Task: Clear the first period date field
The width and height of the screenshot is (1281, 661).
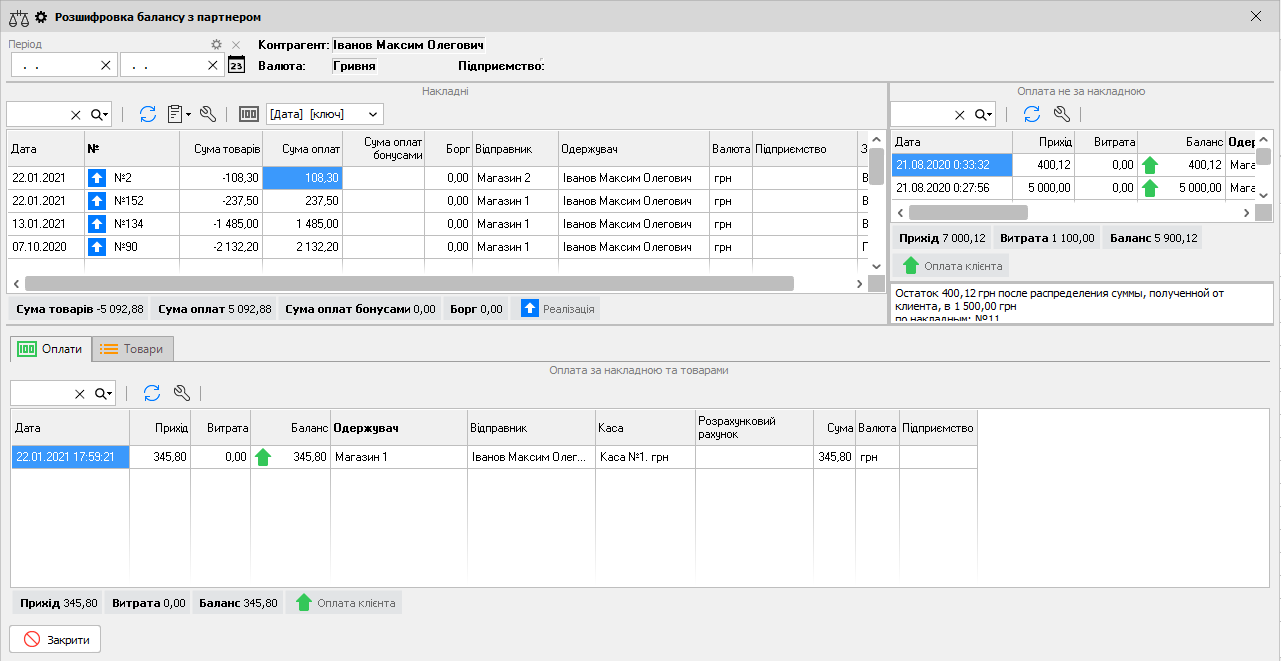Action: tap(106, 65)
